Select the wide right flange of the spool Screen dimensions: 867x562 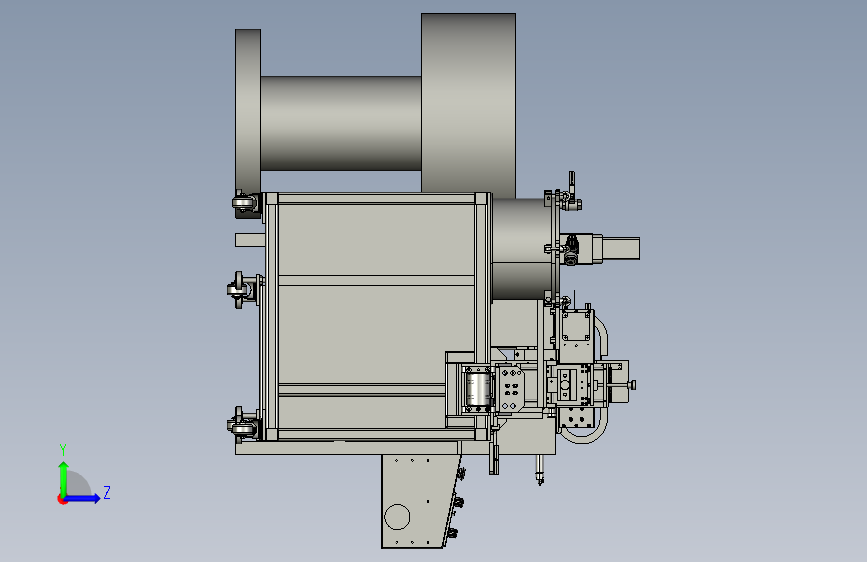pos(468,105)
